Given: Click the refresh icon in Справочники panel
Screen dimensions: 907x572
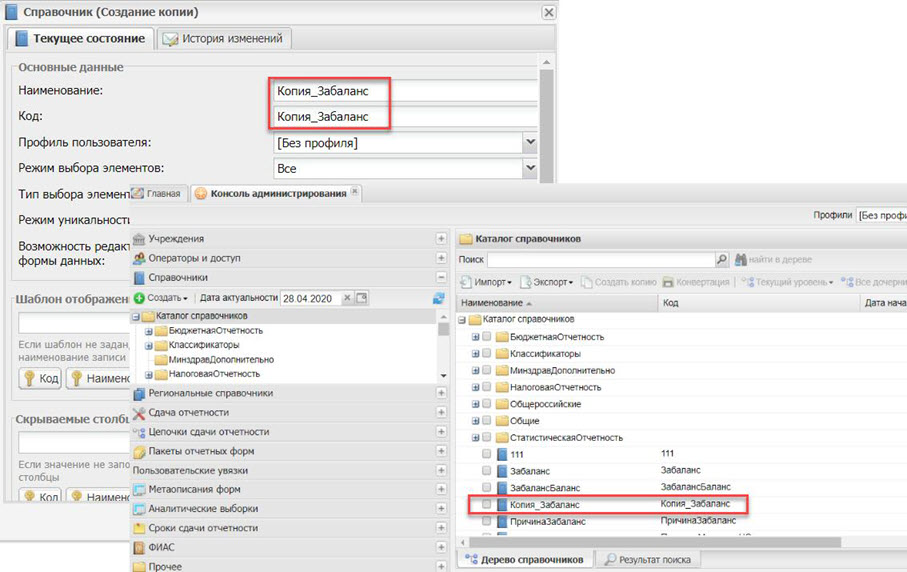Looking at the screenshot, I should 438,298.
